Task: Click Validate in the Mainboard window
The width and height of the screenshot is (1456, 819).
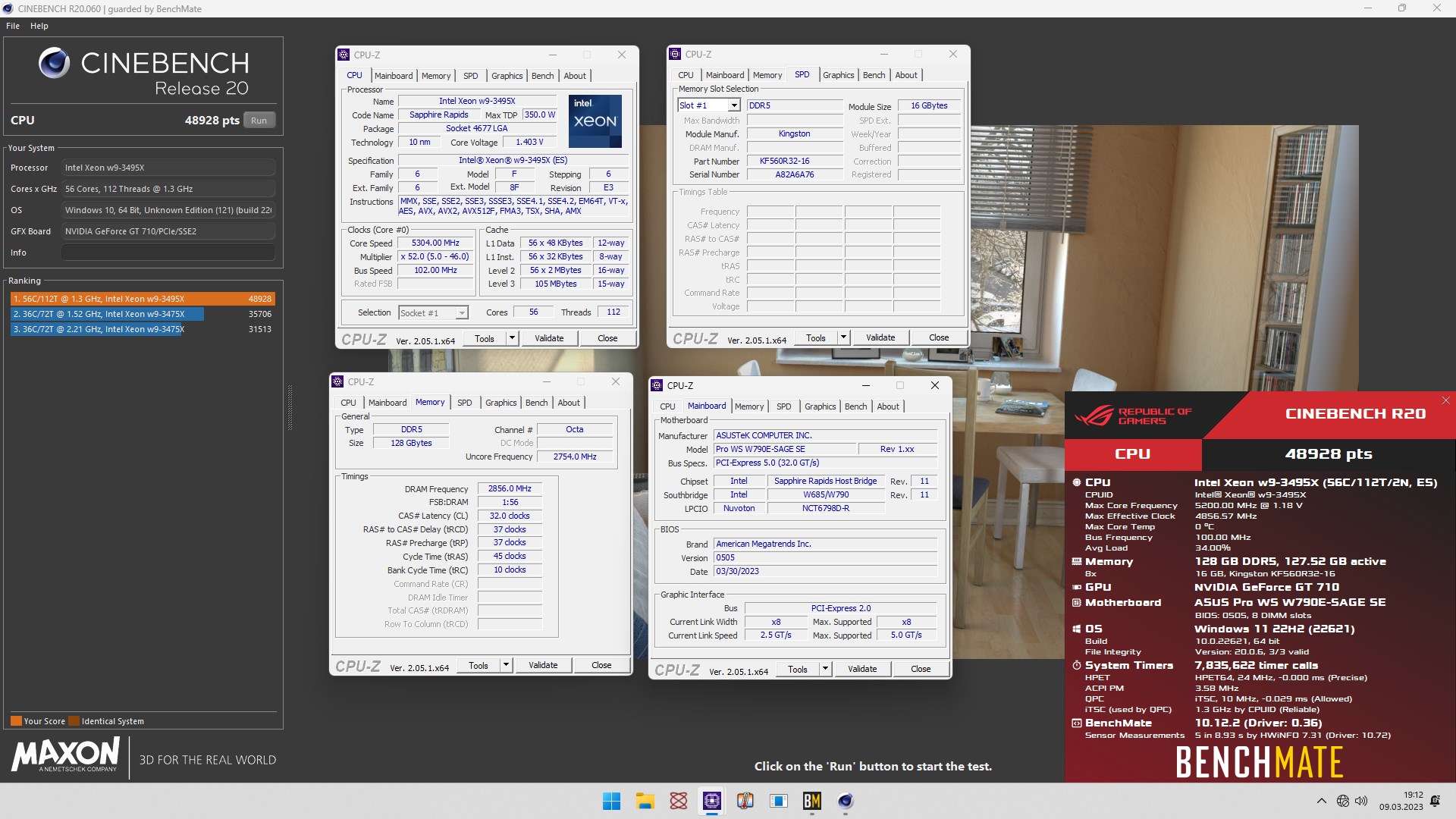Action: (x=862, y=669)
